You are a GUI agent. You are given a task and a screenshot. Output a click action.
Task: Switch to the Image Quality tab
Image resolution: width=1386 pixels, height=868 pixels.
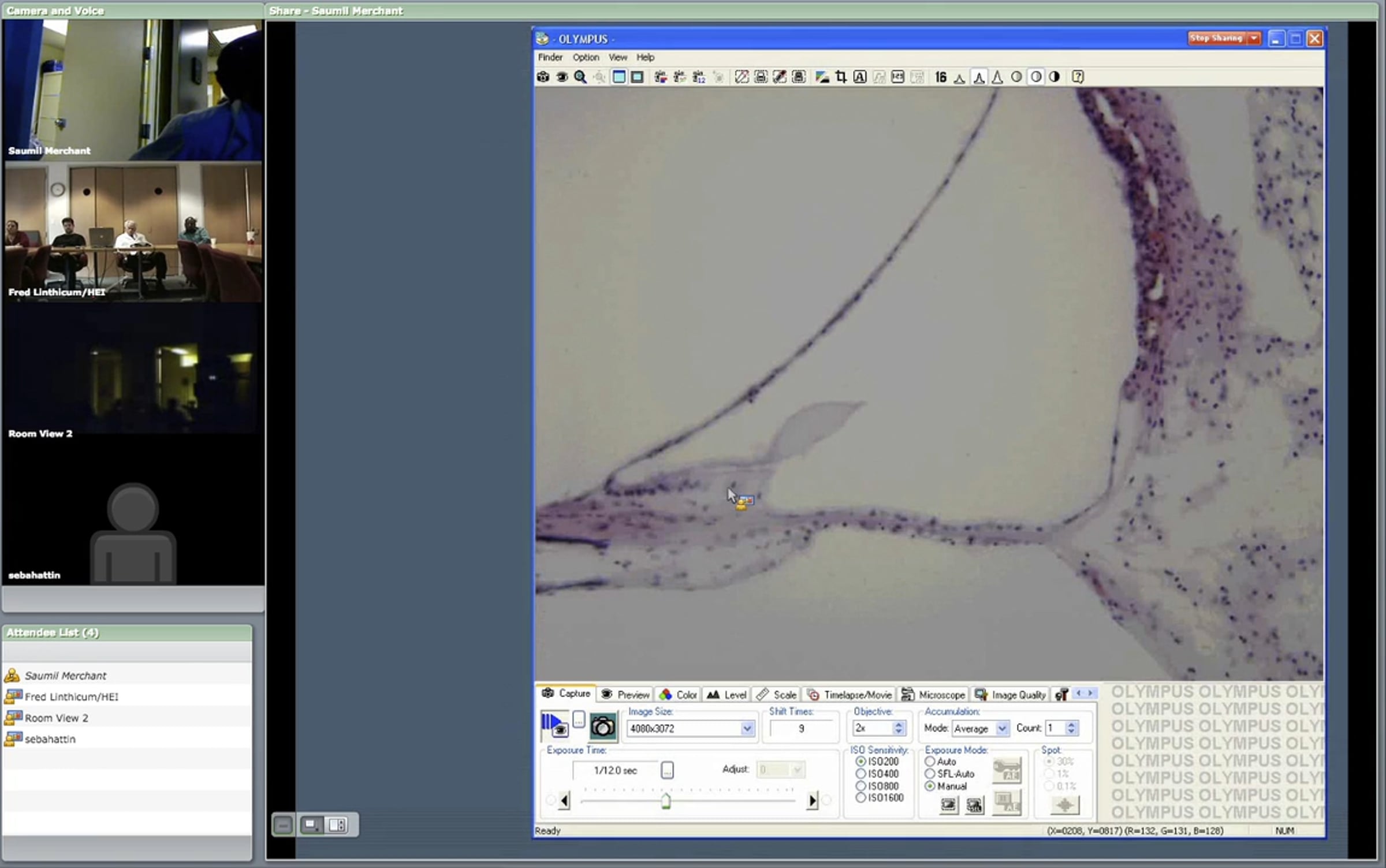tap(1010, 695)
